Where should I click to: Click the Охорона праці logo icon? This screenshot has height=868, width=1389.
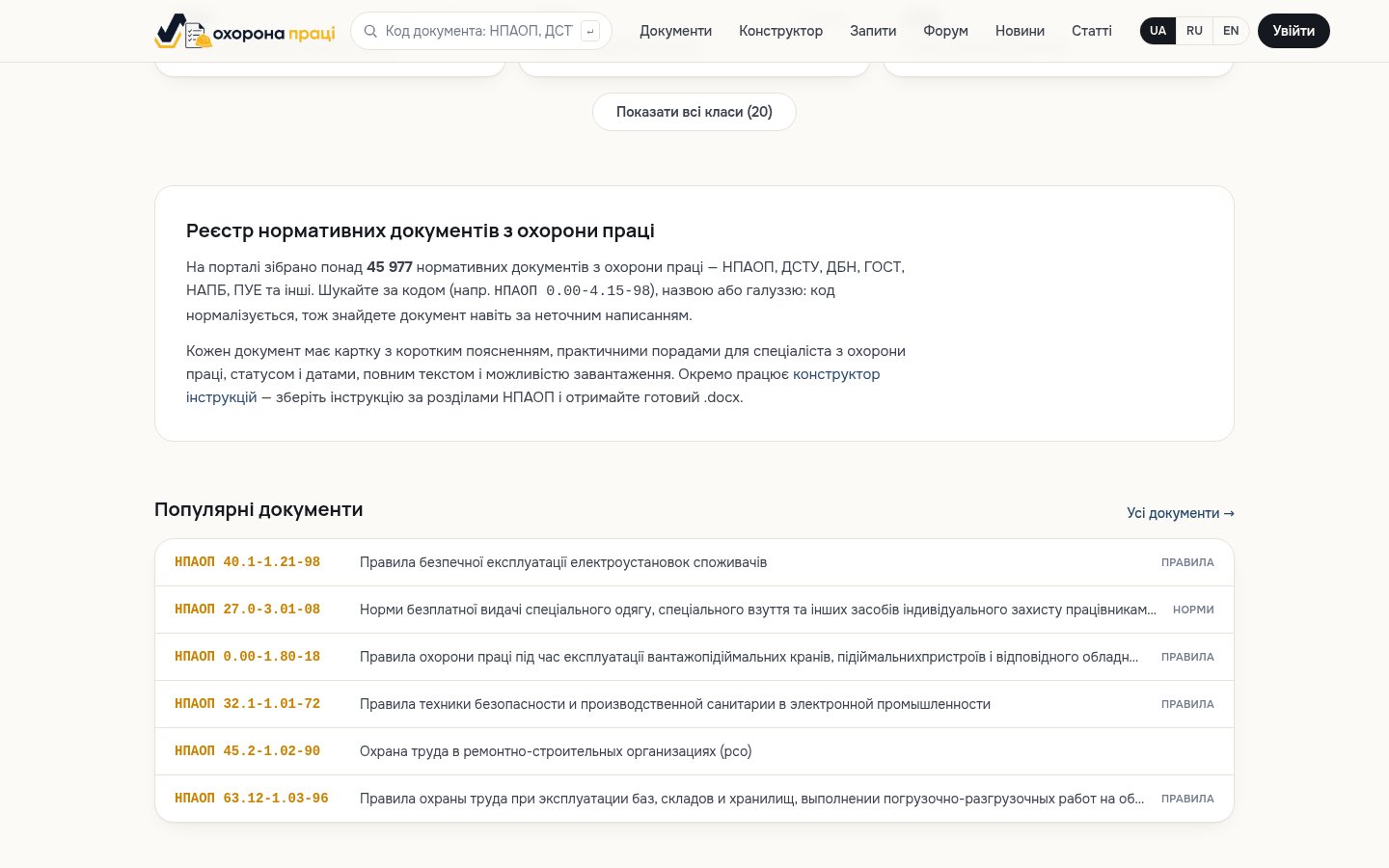[182, 31]
